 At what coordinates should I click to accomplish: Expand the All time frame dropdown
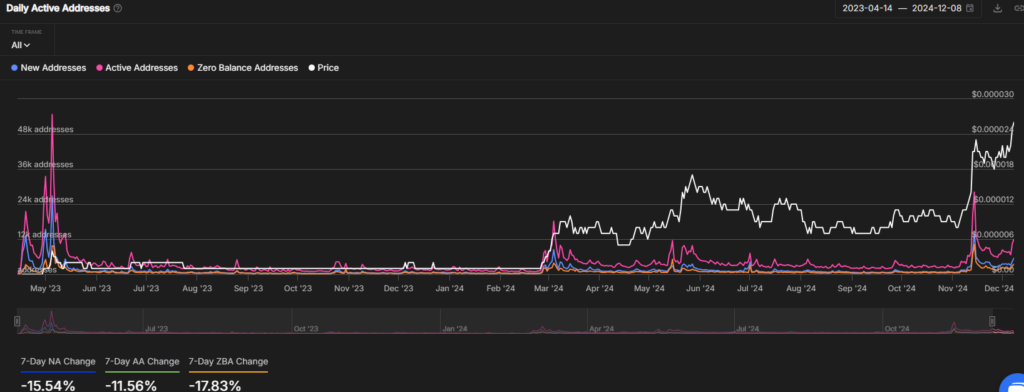coord(21,45)
